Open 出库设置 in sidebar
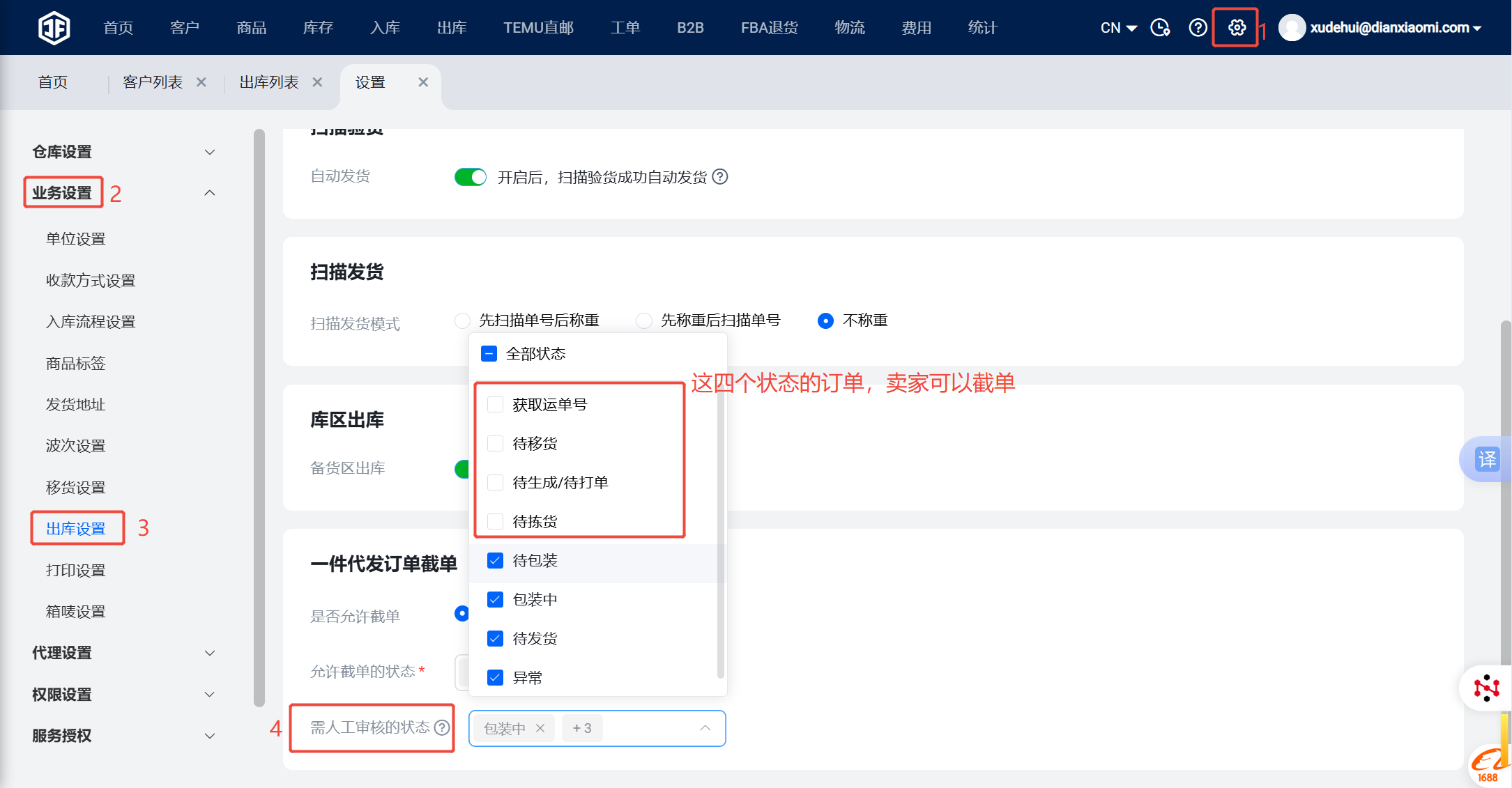1512x788 pixels. (x=76, y=529)
